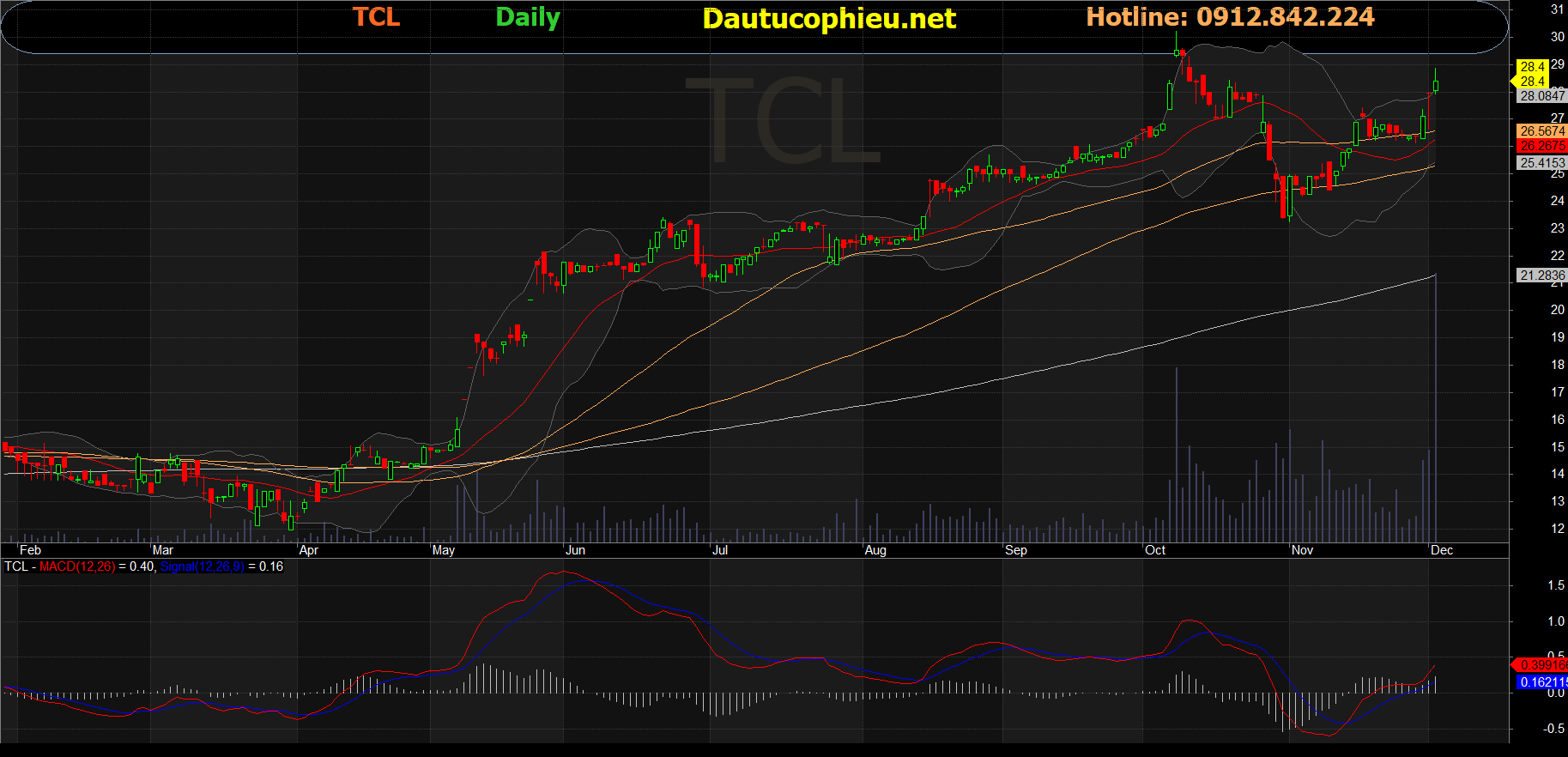The width and height of the screenshot is (1568, 757).
Task: Click the grey 28.0847 price label
Action: (x=1541, y=96)
